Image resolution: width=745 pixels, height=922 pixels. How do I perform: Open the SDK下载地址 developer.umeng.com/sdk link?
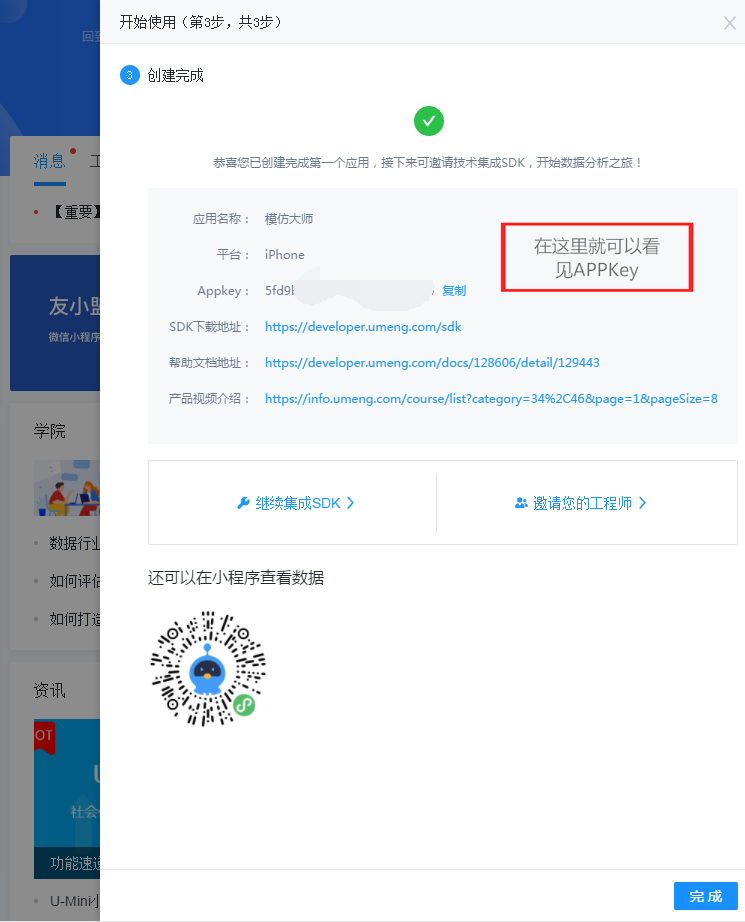click(x=363, y=327)
